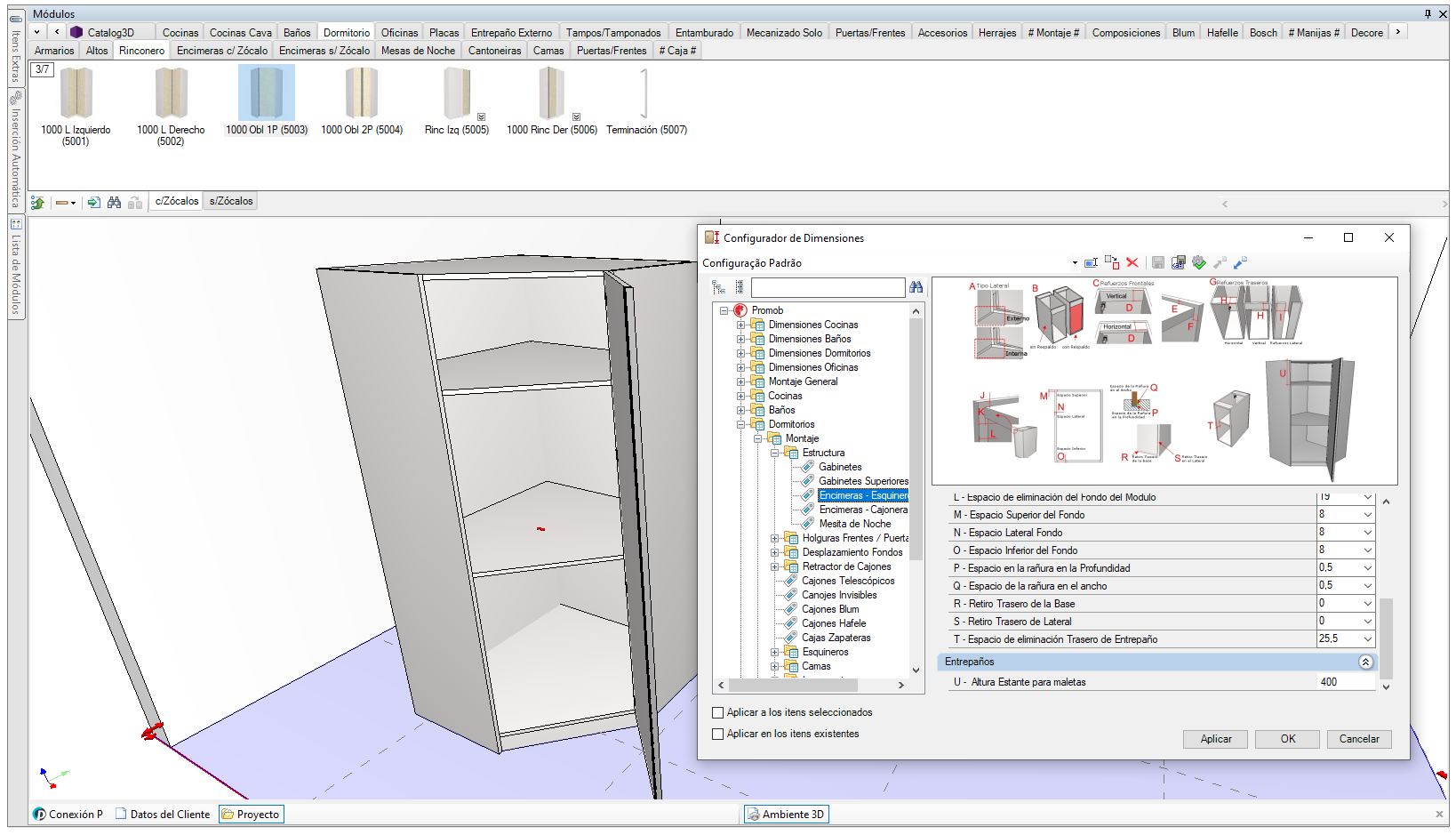
Task: Open the dropdown for N - Espacio Lateral Fondo
Action: (x=1367, y=533)
